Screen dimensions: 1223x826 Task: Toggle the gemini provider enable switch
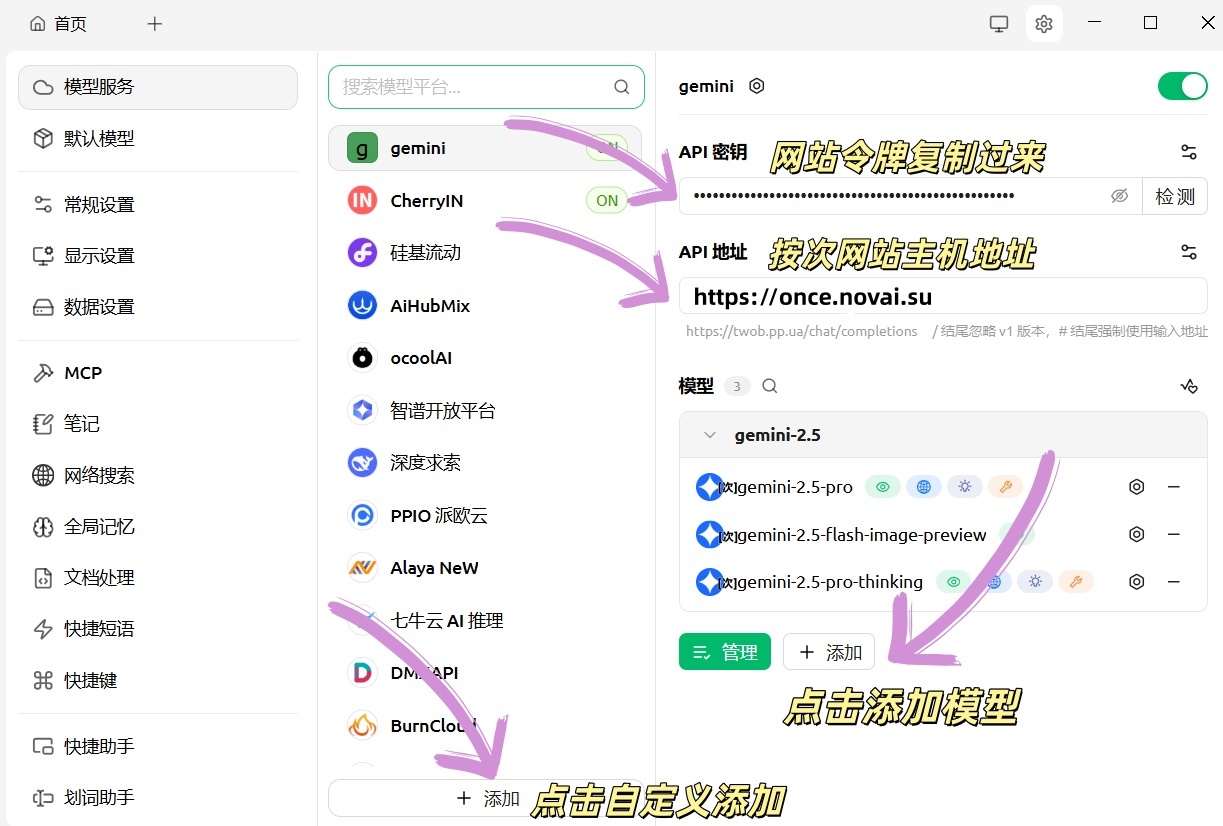(1182, 86)
